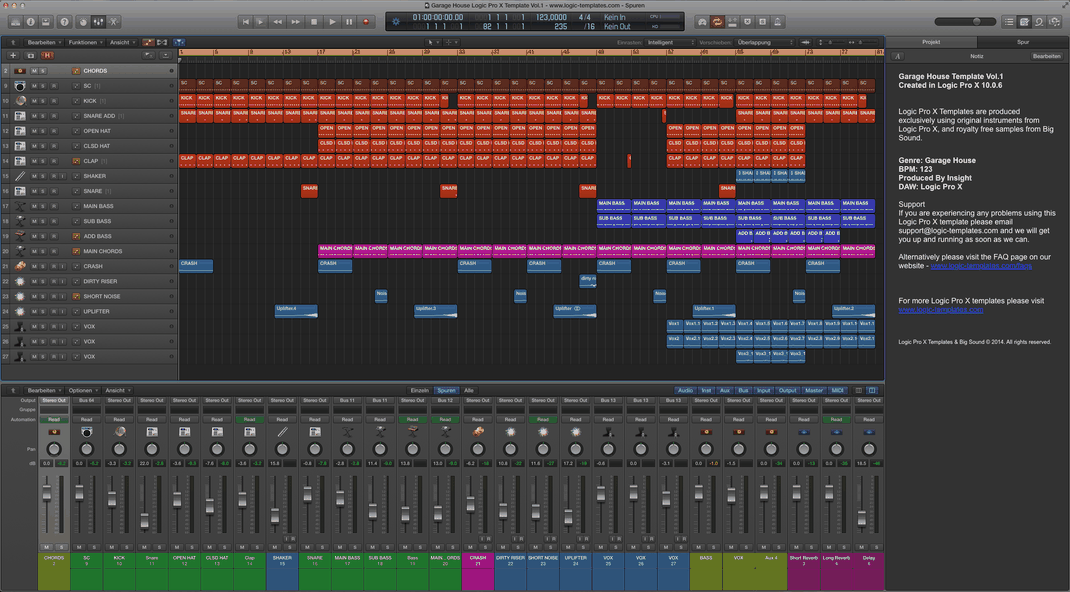Open the Verschieben Überlappung dropdown
The width and height of the screenshot is (1070, 592).
[766, 42]
